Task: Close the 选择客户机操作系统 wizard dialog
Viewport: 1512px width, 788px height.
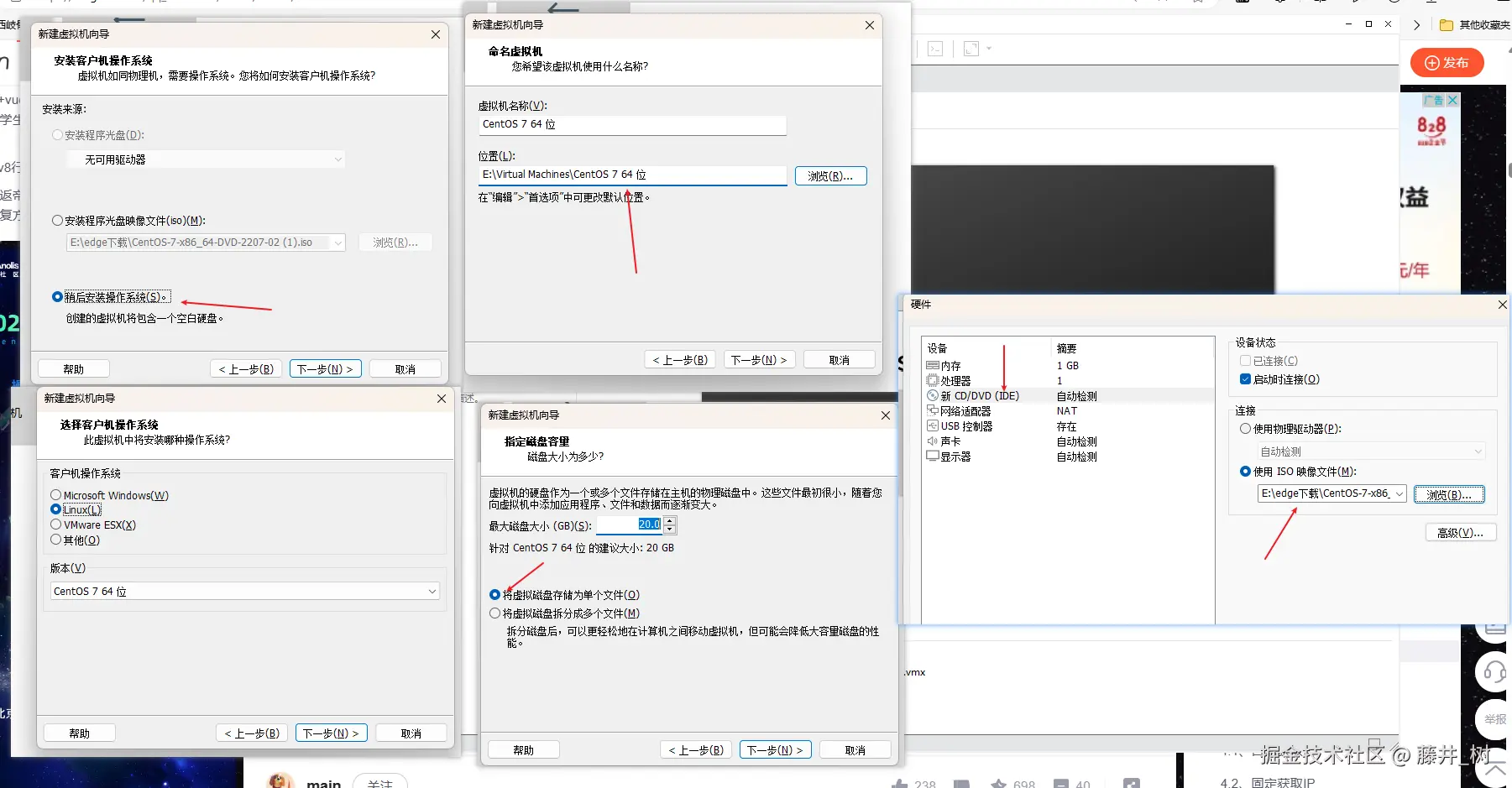Action: coord(442,399)
